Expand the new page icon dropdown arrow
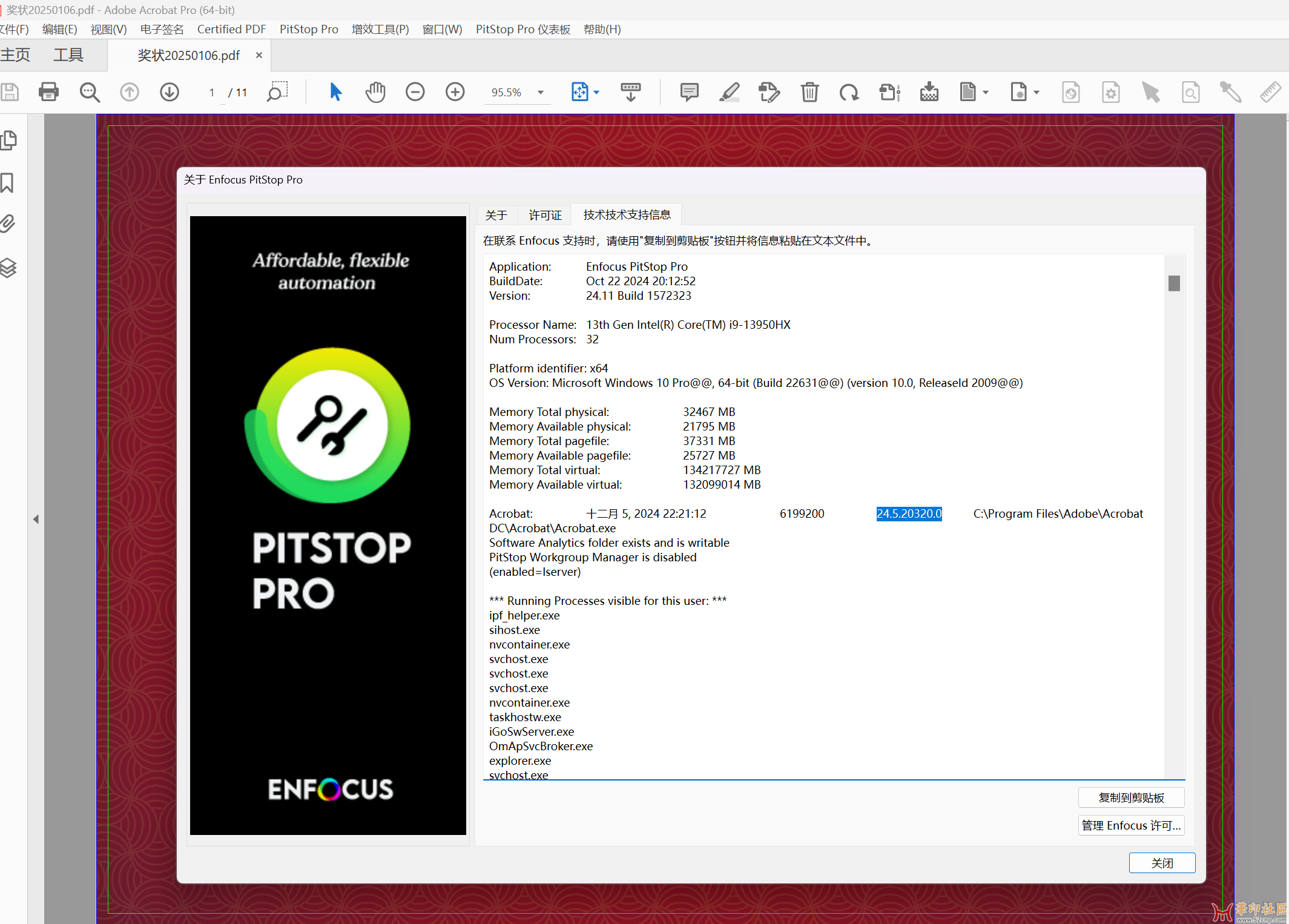The image size is (1289, 924). click(1037, 93)
